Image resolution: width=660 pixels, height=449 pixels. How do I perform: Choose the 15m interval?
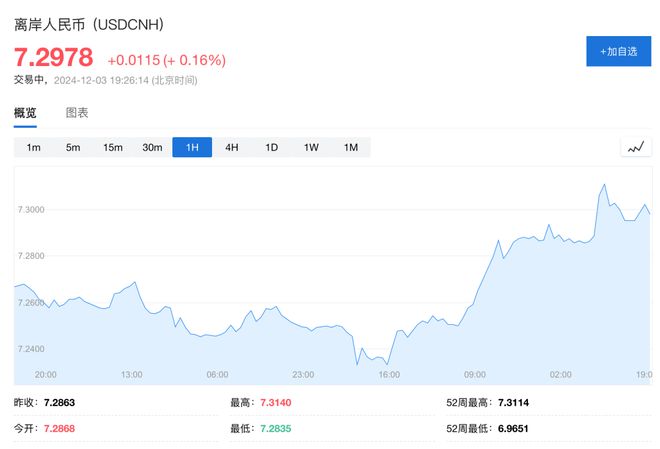[113, 147]
